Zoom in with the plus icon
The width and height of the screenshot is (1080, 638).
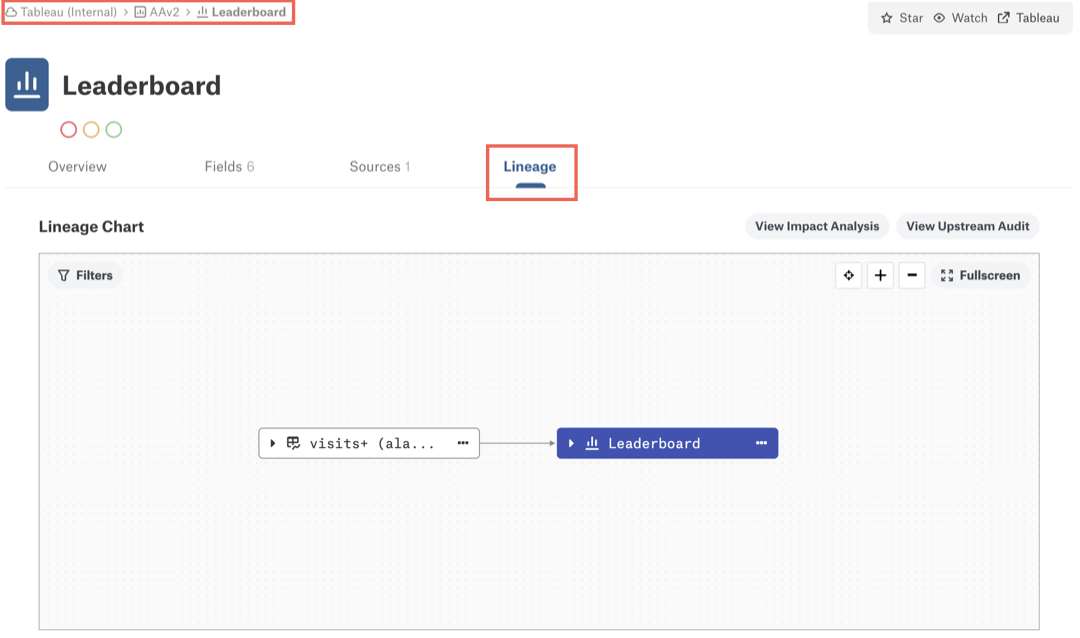pyautogui.click(x=880, y=276)
